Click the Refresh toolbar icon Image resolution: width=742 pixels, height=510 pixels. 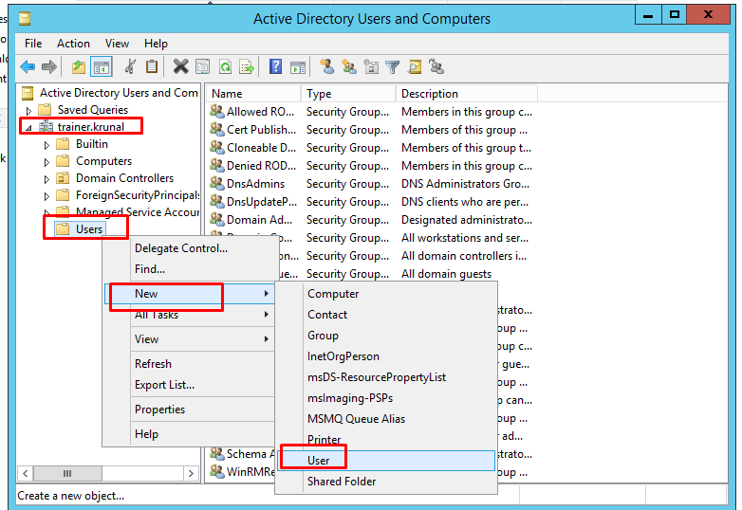(x=226, y=67)
